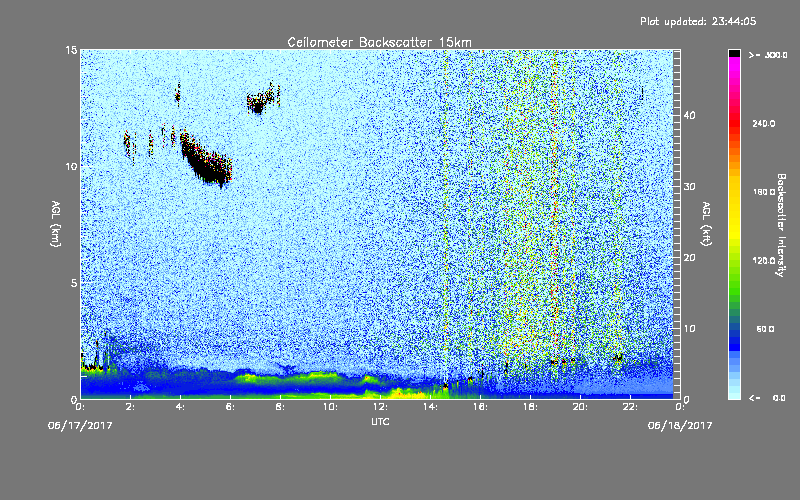800x500 pixels.
Task: Click the 18: hour tick label
Action: pyautogui.click(x=530, y=407)
